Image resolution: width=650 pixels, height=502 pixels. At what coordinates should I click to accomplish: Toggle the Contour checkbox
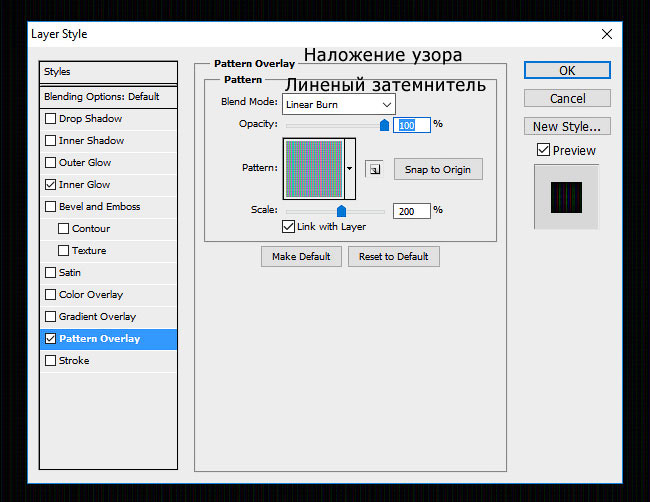point(63,228)
